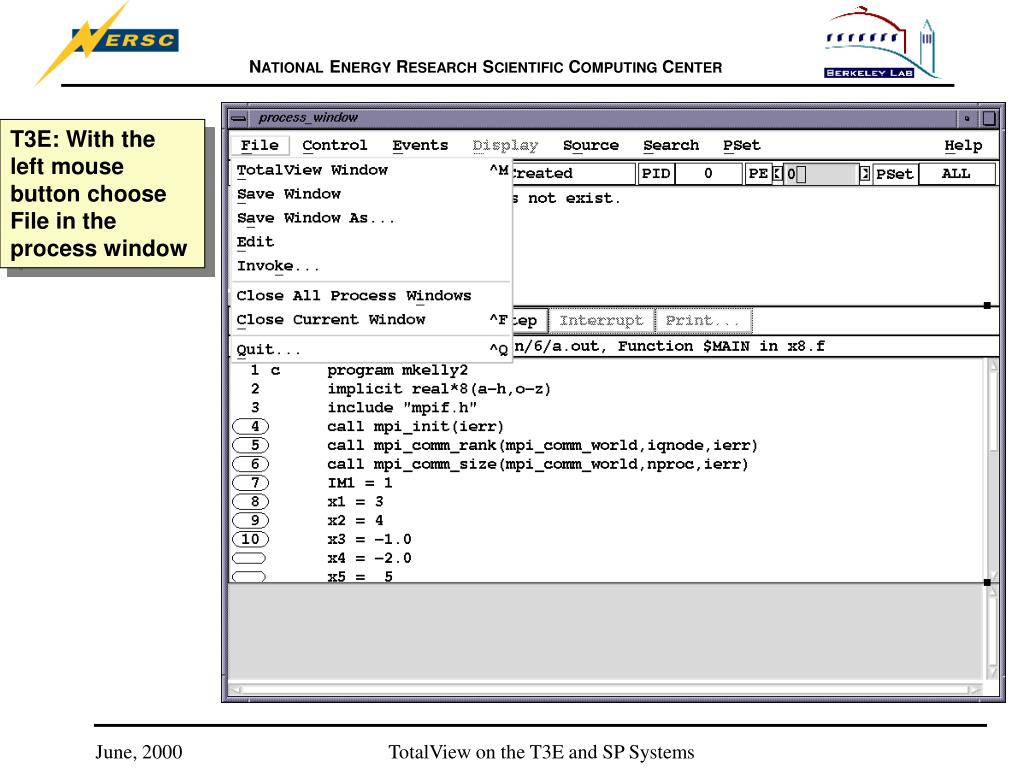Click the line 'include "mpif.h"'

click(402, 408)
